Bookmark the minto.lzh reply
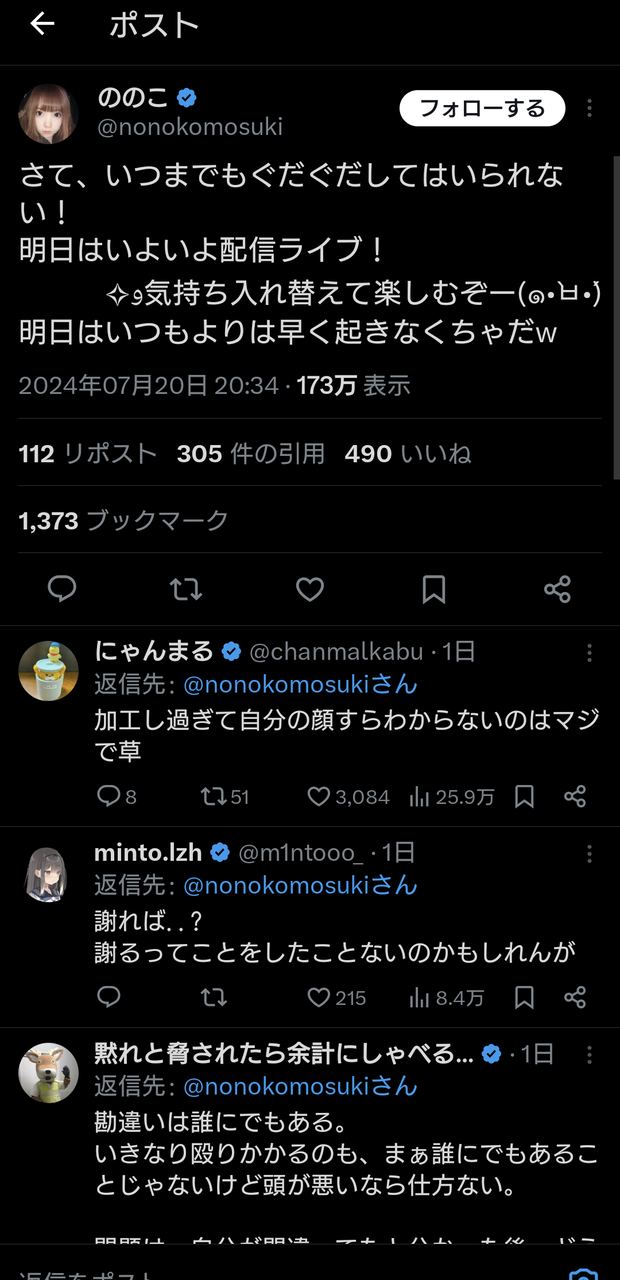 tap(524, 997)
